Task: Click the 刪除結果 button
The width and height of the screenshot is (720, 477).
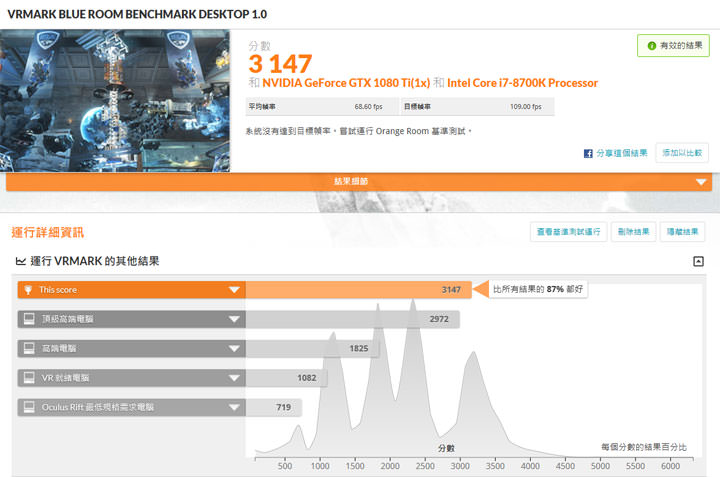Action: click(633, 232)
